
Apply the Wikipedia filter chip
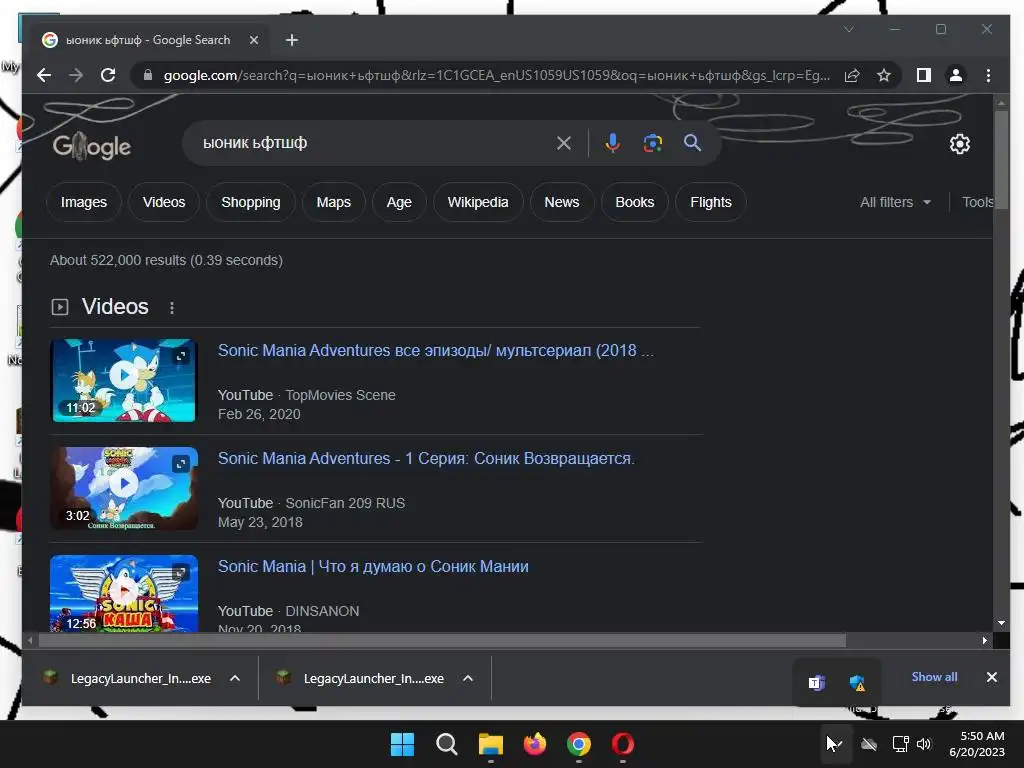tap(478, 202)
